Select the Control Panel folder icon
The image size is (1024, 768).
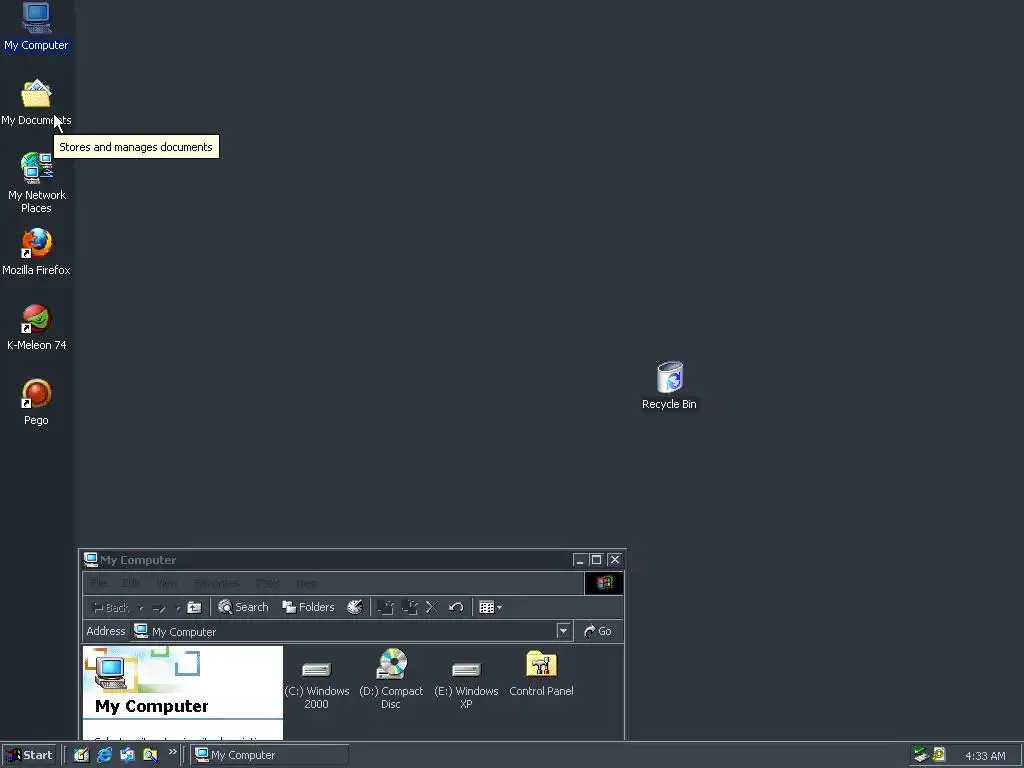(x=541, y=674)
